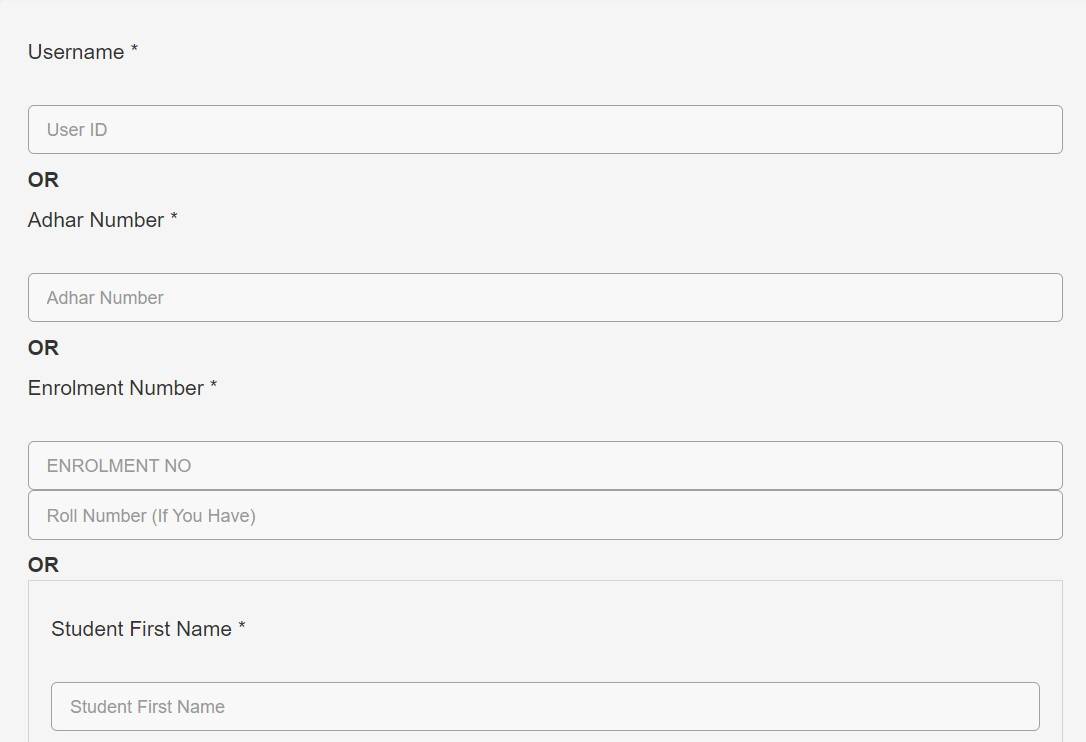Click the Username label

[x=76, y=52]
